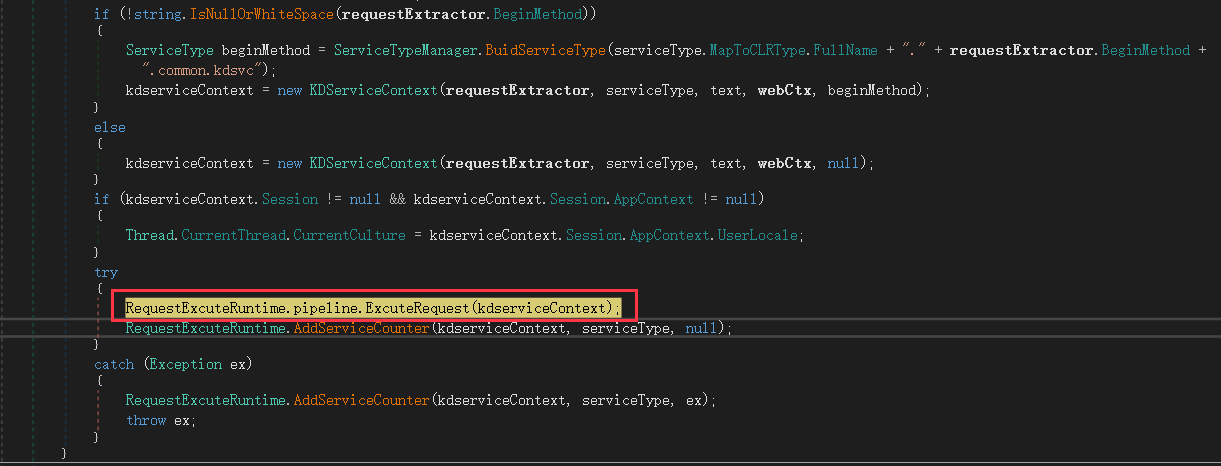The image size is (1221, 466).
Task: Click kdserviceContext argument in ExcuteRequest call
Action: [540, 308]
